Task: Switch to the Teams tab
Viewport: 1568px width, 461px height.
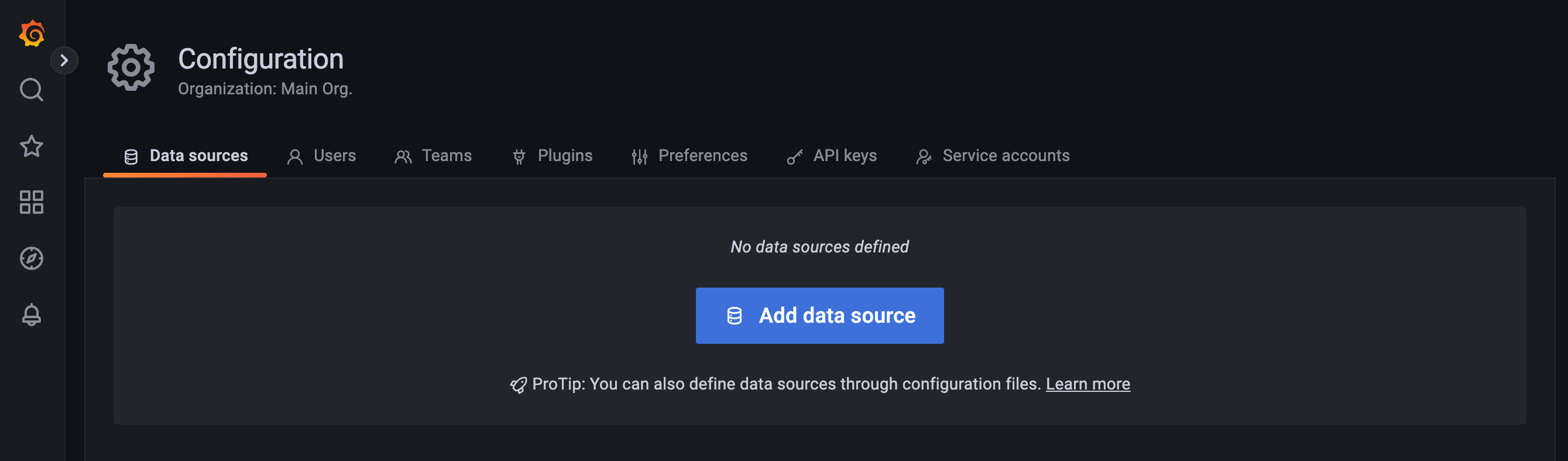Action: point(433,156)
